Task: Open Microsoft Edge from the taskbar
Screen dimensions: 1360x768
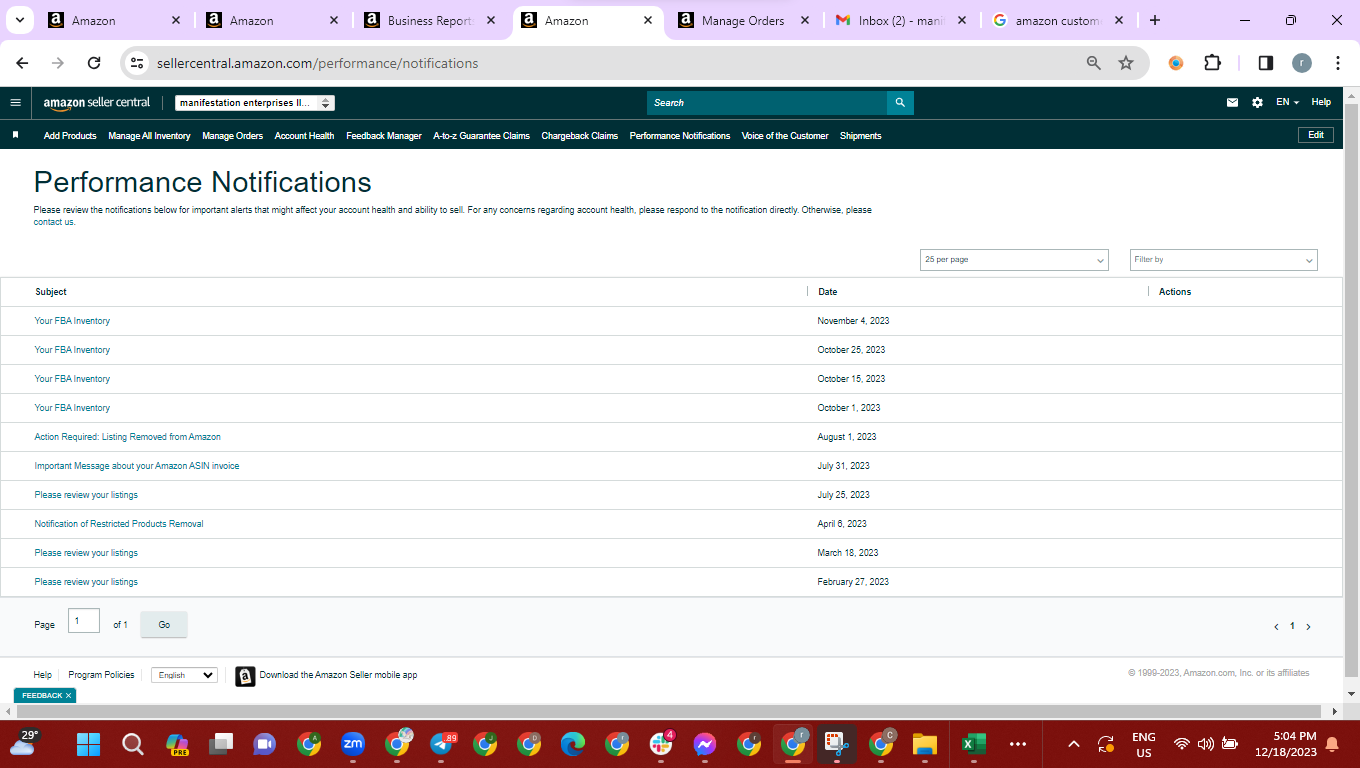Action: [573, 744]
